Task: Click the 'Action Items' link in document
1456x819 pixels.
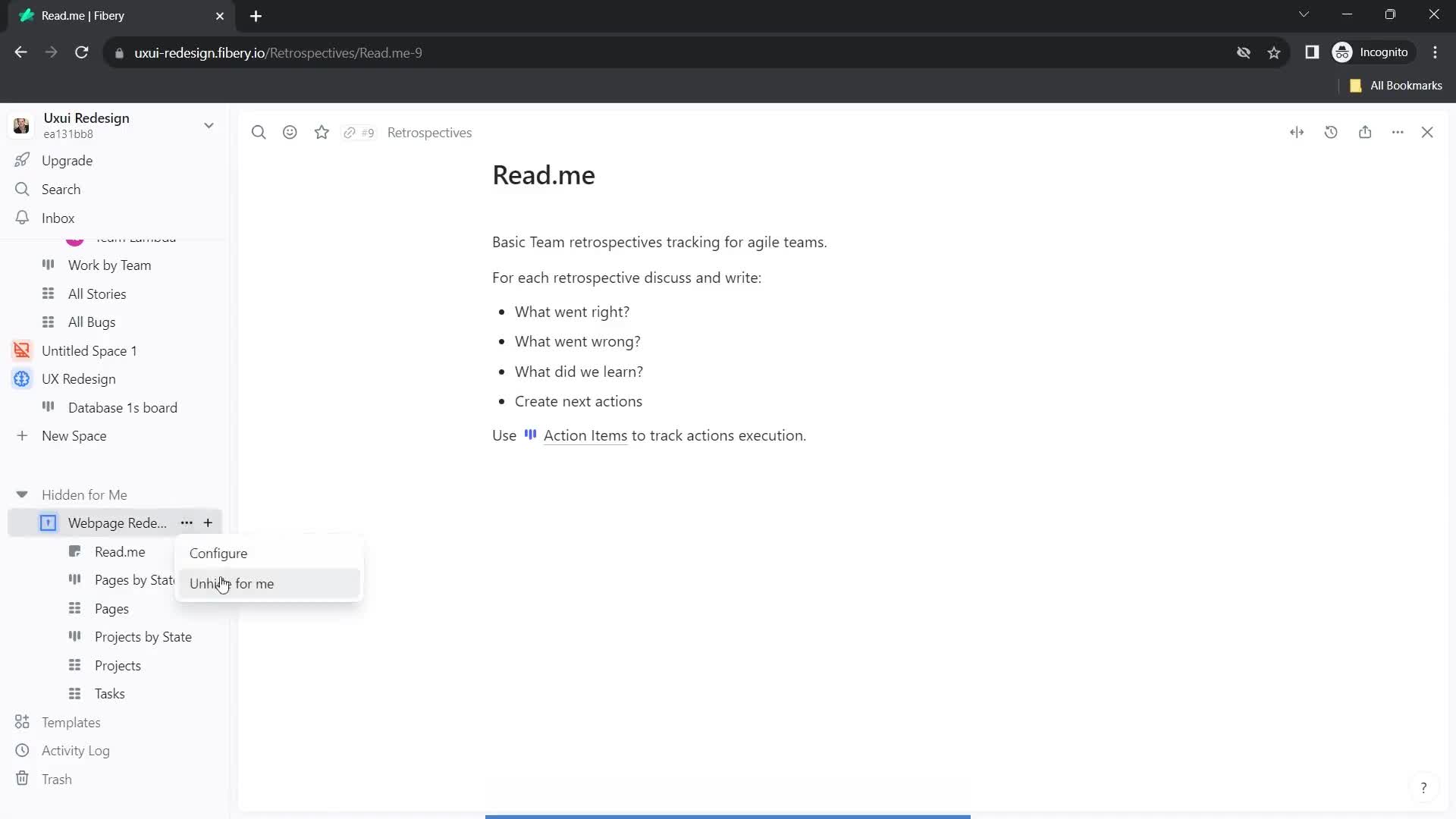Action: [585, 435]
